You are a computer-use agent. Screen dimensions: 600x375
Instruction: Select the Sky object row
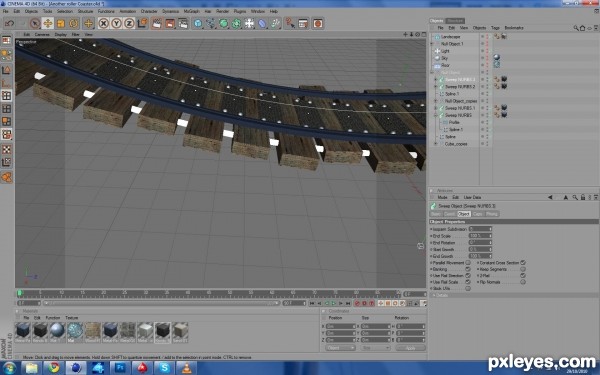click(x=444, y=58)
